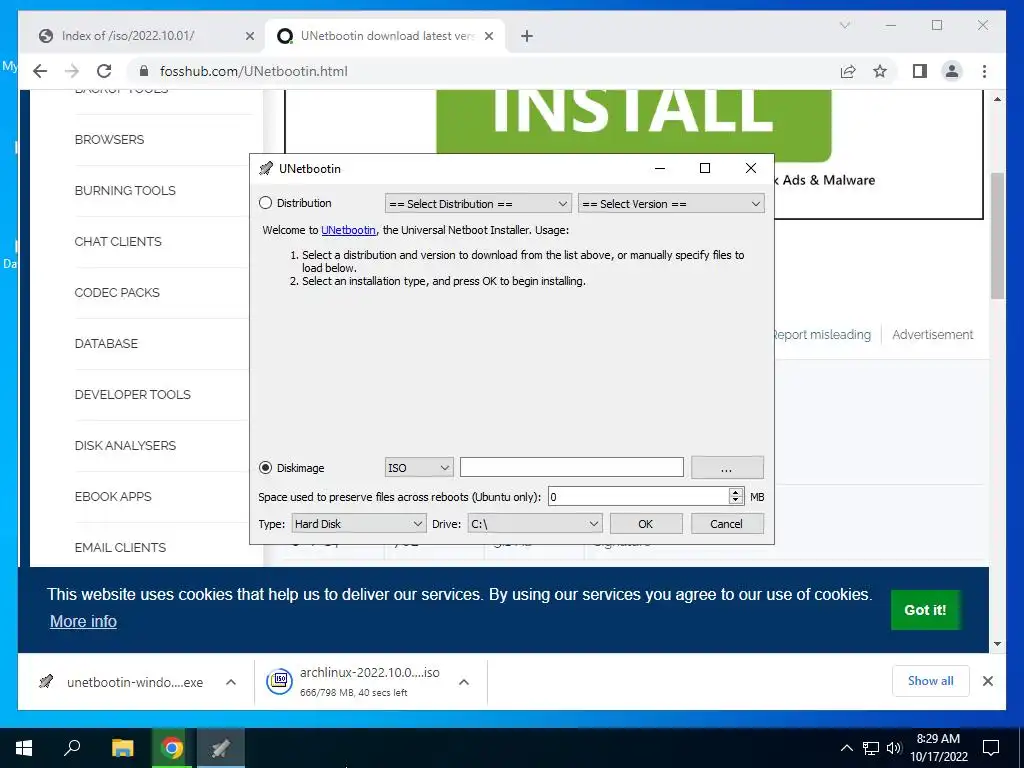Click Show all downloads
Screen dimensions: 1024x768
click(x=931, y=681)
